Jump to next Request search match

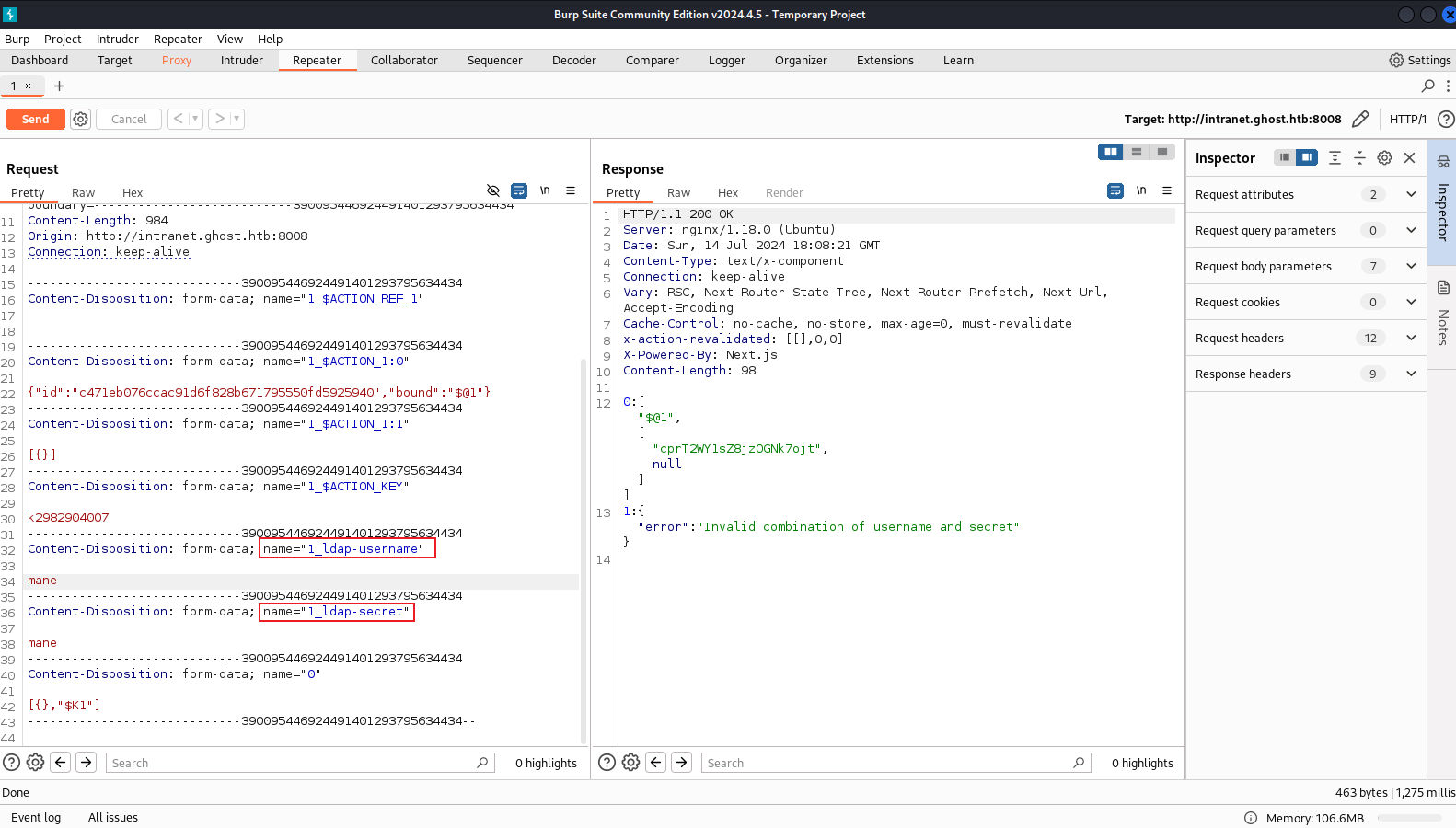[87, 762]
